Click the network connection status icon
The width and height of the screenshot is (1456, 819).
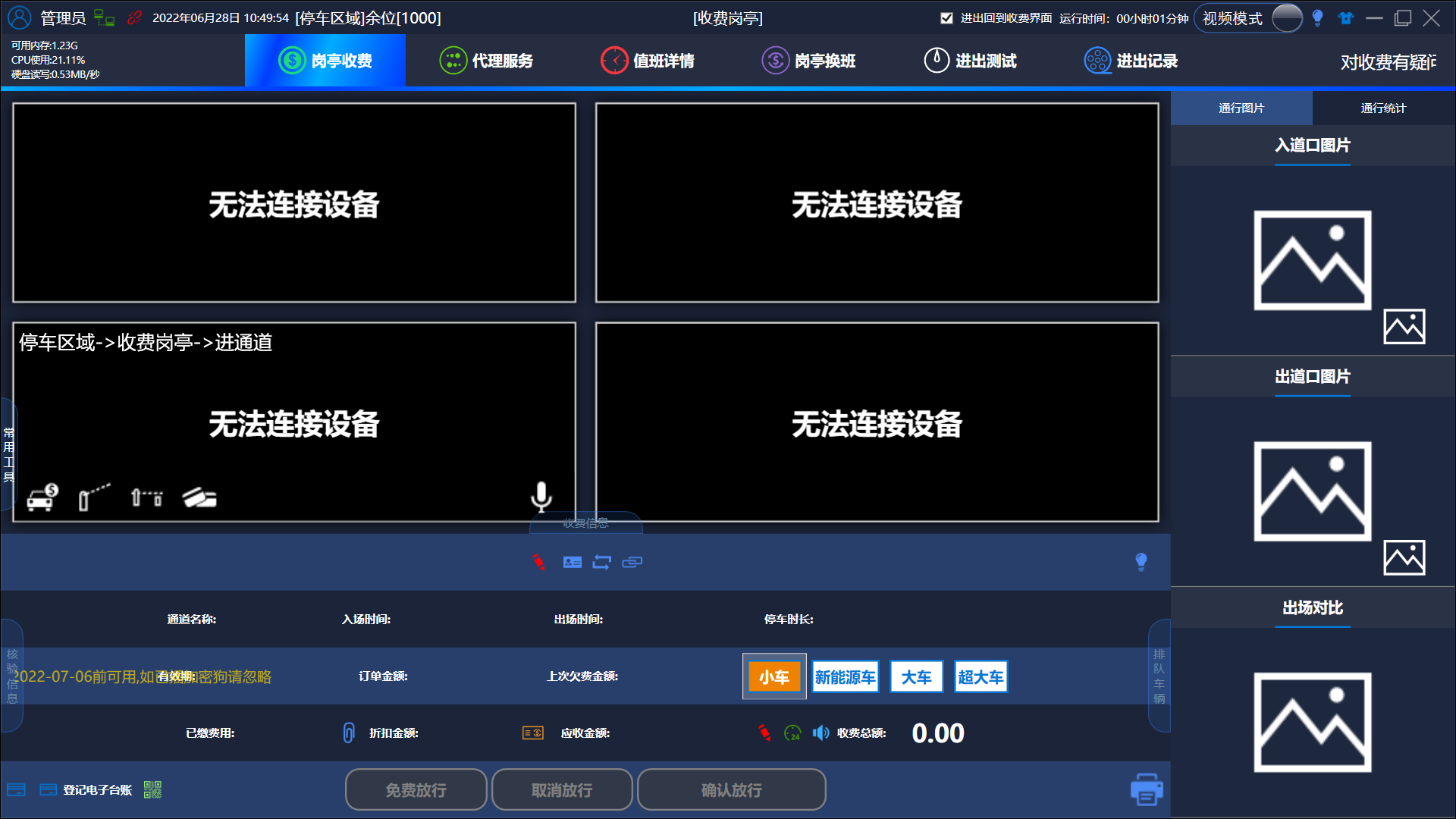(104, 17)
